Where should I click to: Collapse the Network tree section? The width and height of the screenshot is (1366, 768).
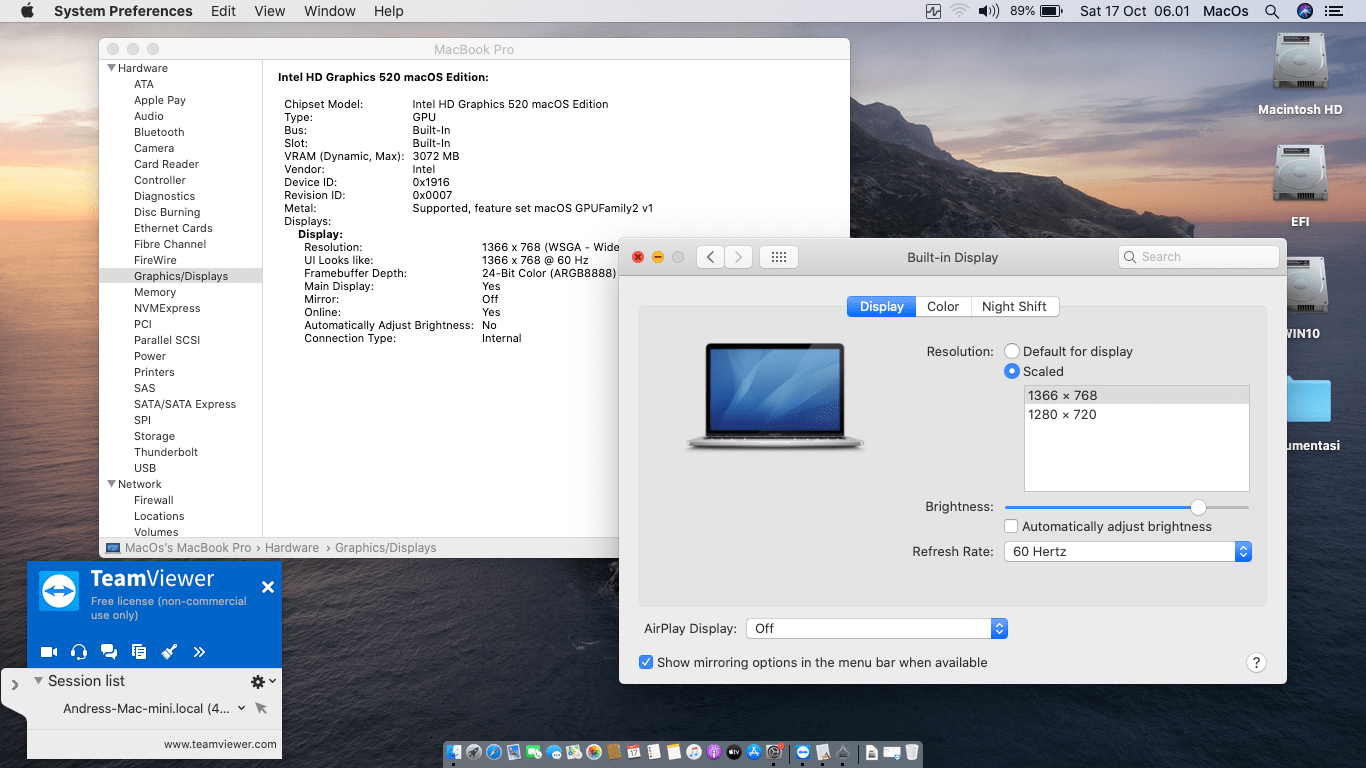(x=111, y=484)
